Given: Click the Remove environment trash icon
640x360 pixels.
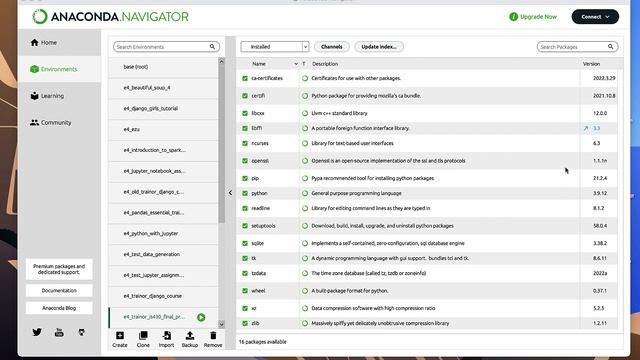Looking at the screenshot, I should click(213, 336).
